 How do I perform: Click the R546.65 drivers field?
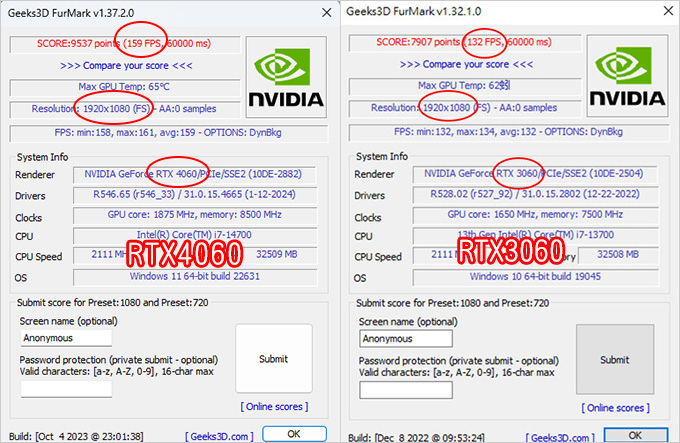[x=195, y=194]
